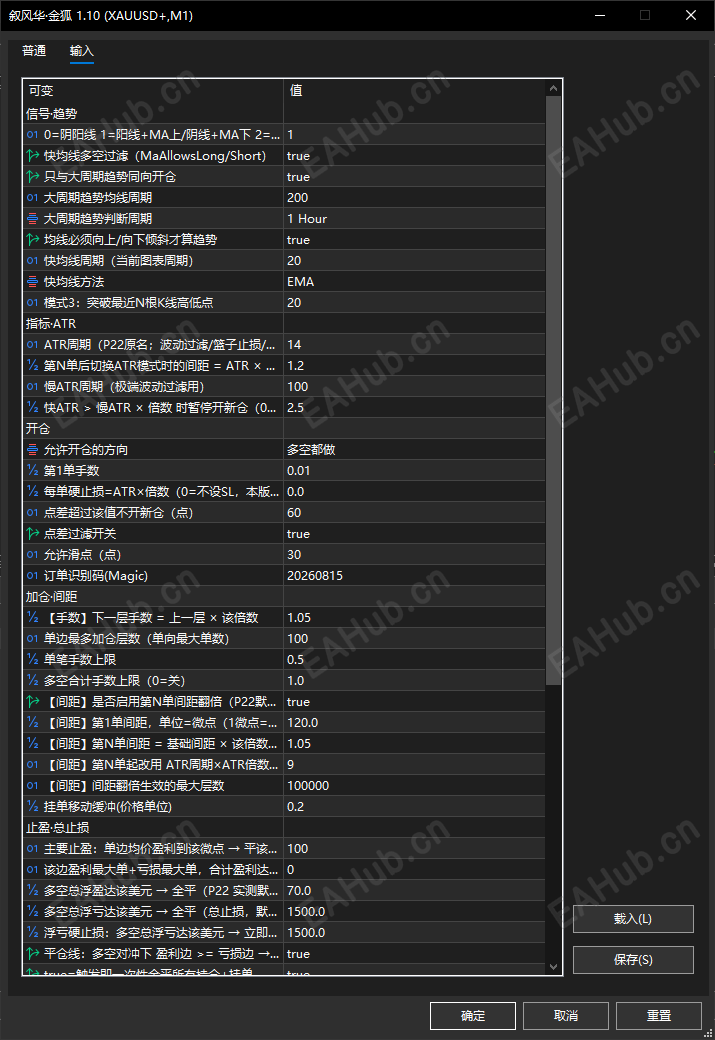
Task: Click bool icon beside 均线必须向上/向下倾斜才算趋势
Action: point(32,239)
